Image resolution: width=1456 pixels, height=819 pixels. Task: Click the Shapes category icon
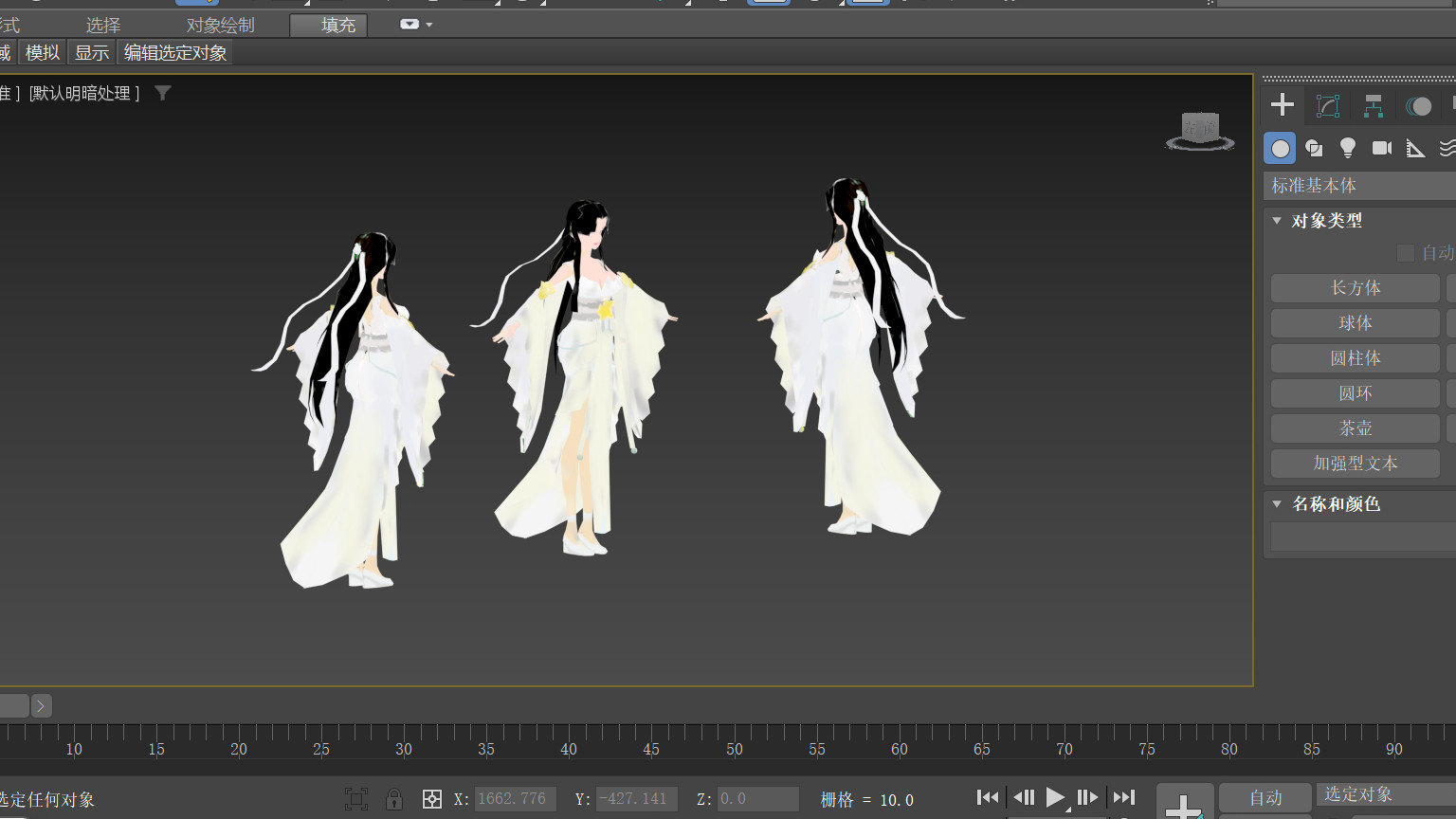[x=1314, y=148]
